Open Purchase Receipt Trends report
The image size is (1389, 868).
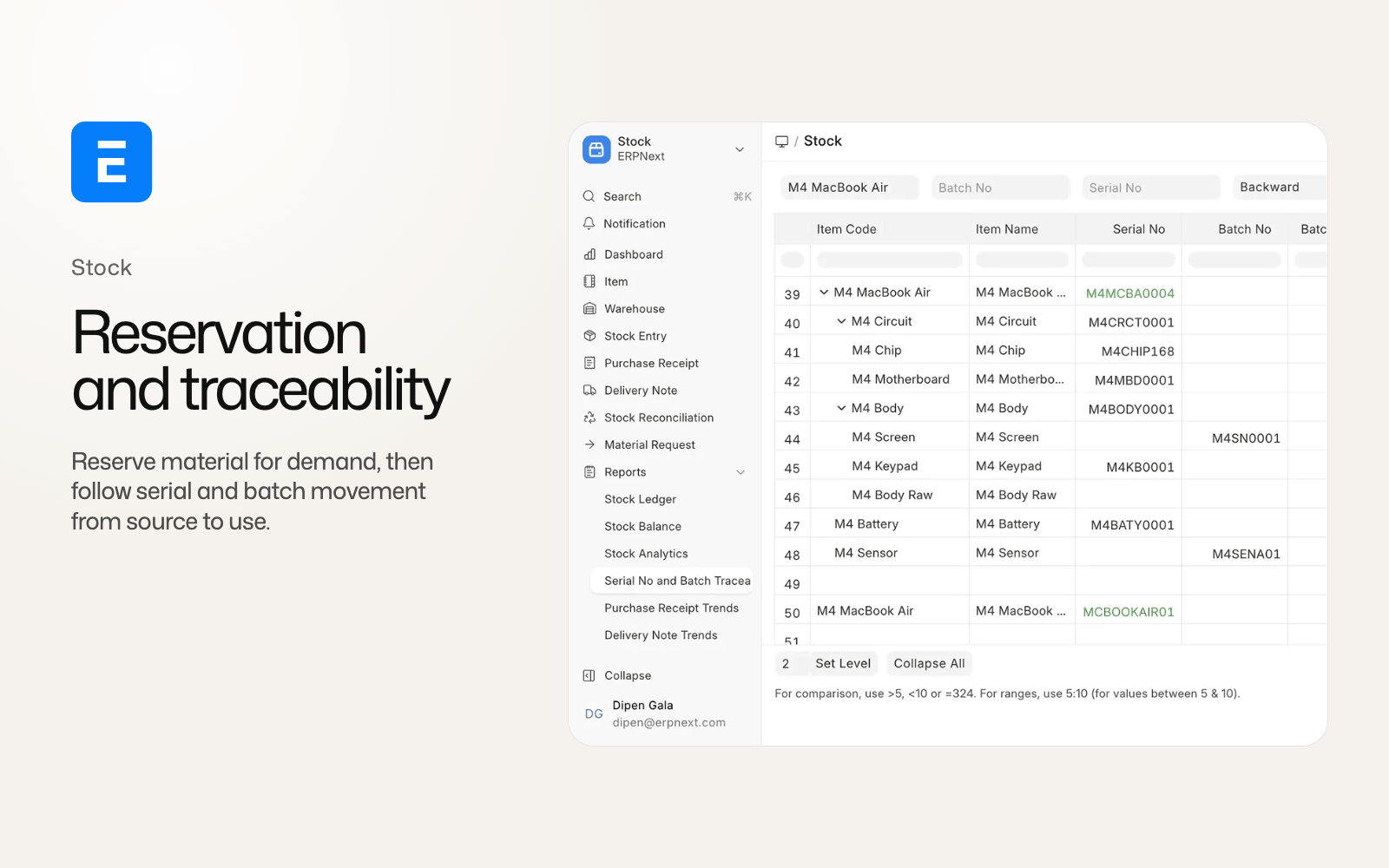671,608
